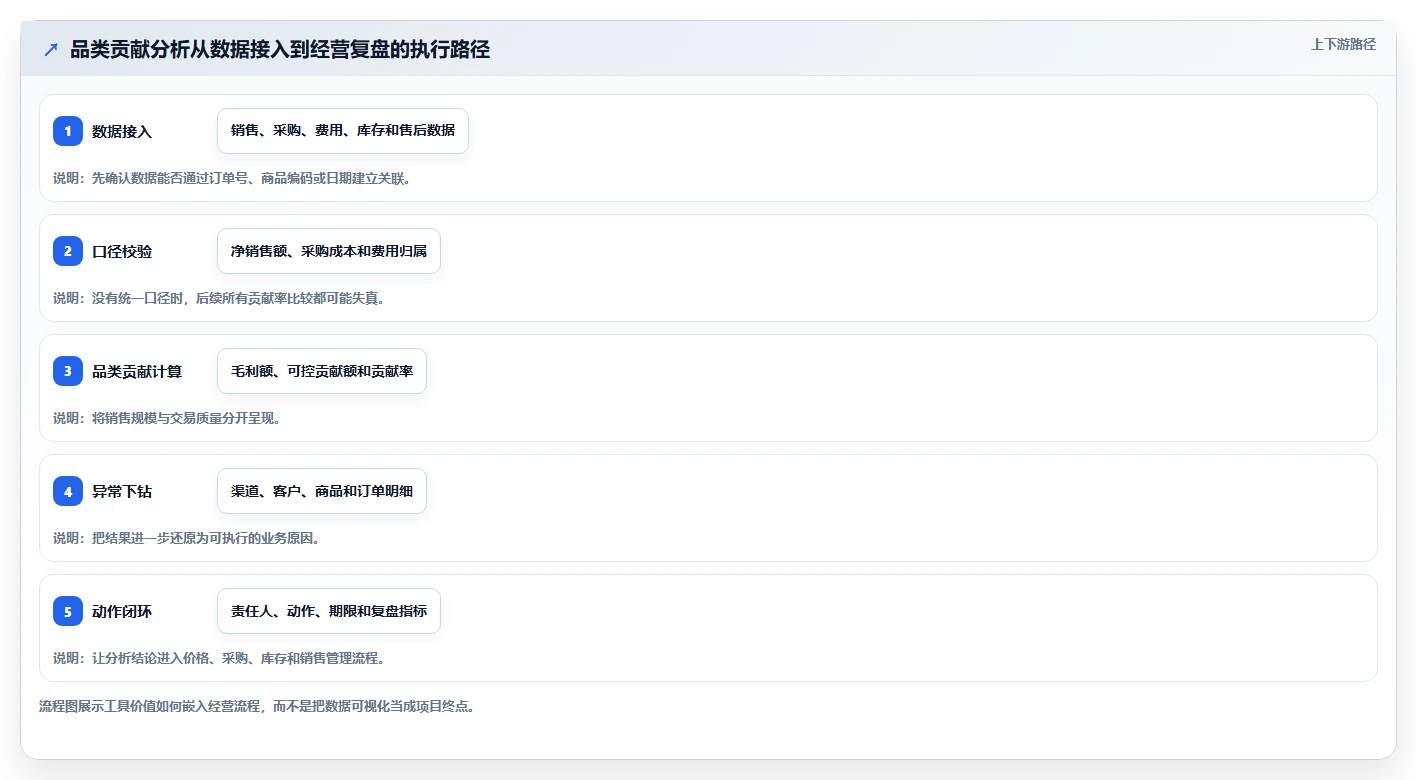Click the arrow icon beside the title

[x=51, y=50]
